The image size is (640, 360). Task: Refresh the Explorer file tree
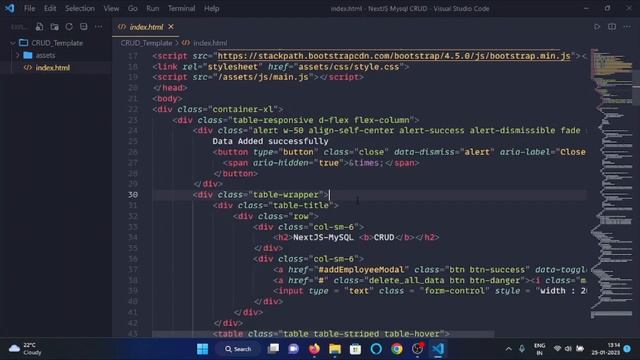(x=69, y=27)
